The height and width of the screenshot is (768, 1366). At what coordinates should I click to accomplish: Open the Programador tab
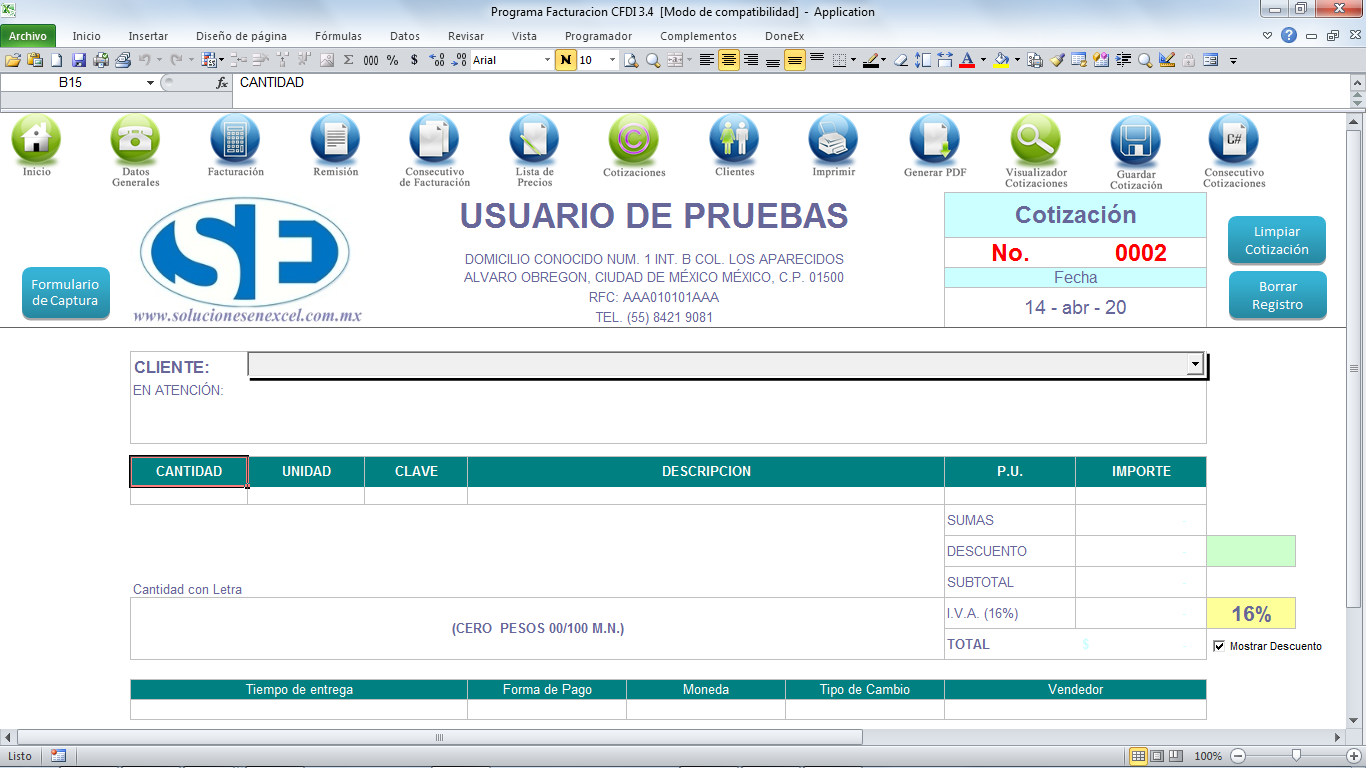tap(599, 36)
